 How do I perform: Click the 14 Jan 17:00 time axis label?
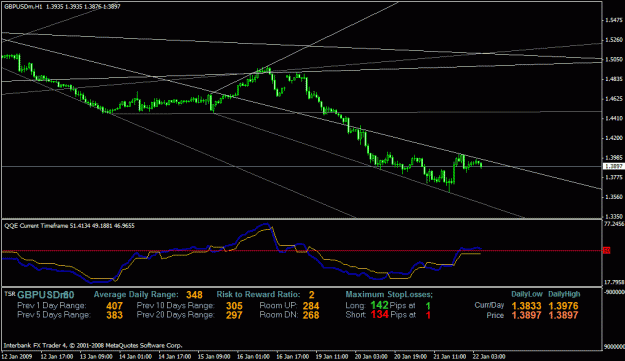[x=175, y=356]
